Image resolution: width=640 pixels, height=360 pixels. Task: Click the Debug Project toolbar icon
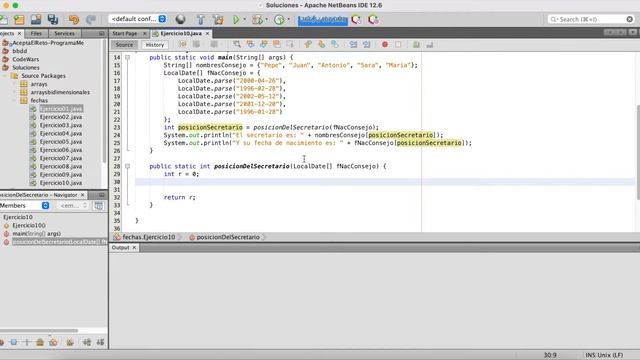point(257,19)
